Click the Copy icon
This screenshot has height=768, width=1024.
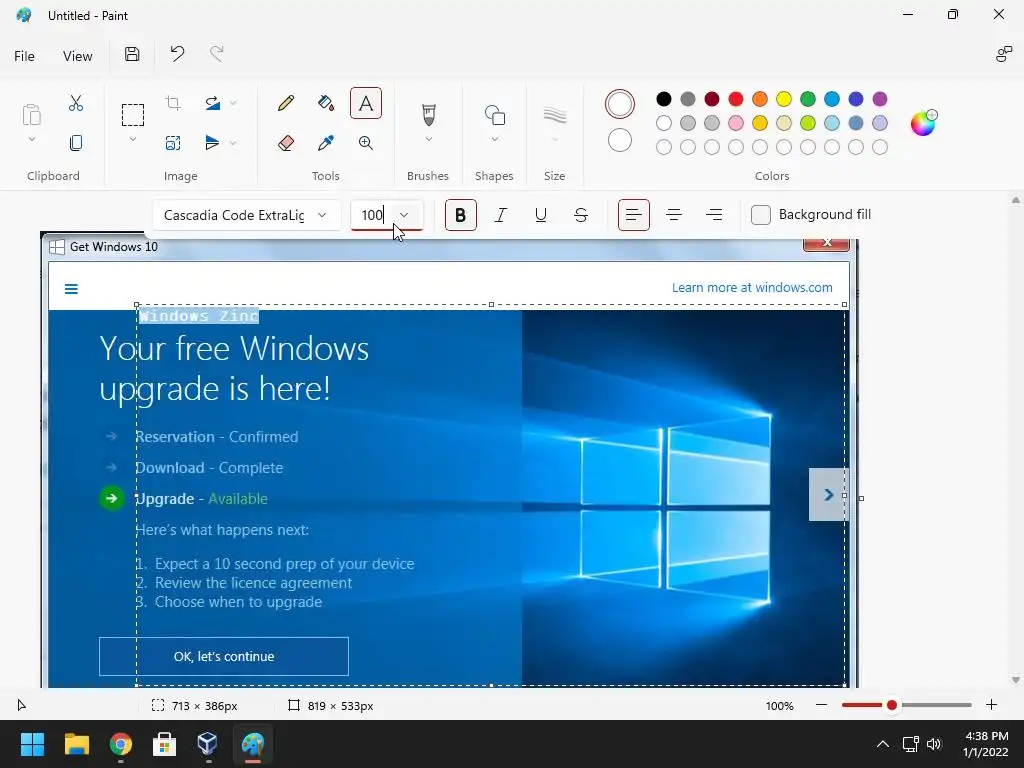[x=76, y=143]
